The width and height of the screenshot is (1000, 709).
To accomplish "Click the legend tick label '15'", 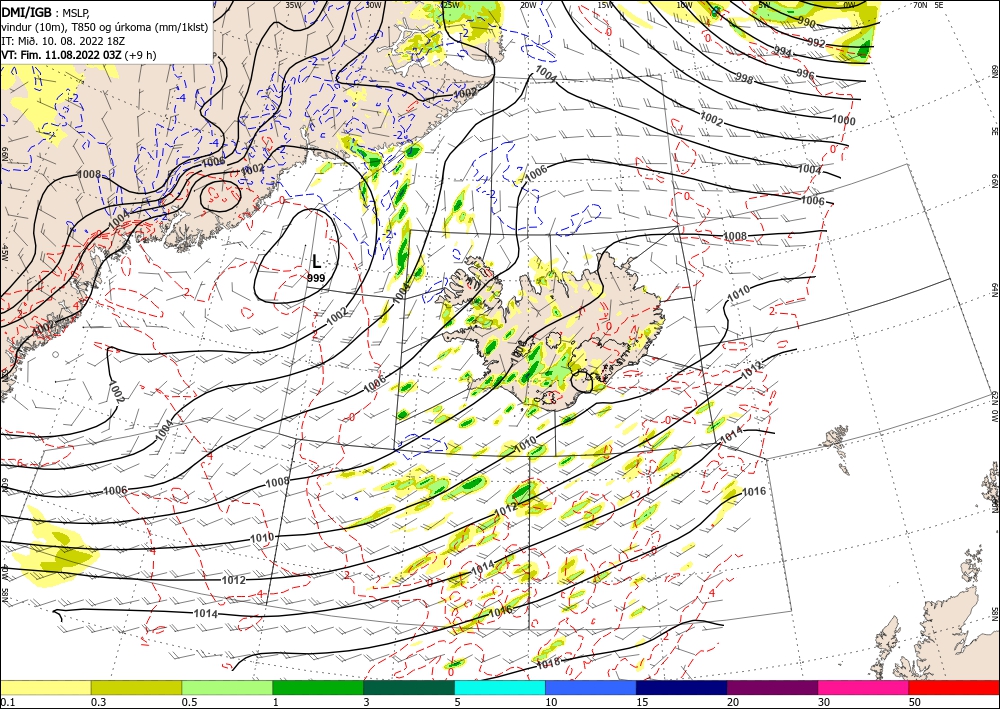I will pyautogui.click(x=642, y=702).
